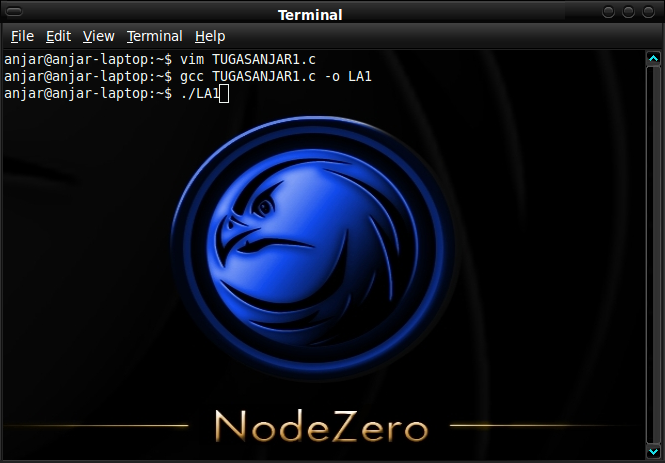
Task: Click the Terminal title bar text
Action: coord(310,15)
